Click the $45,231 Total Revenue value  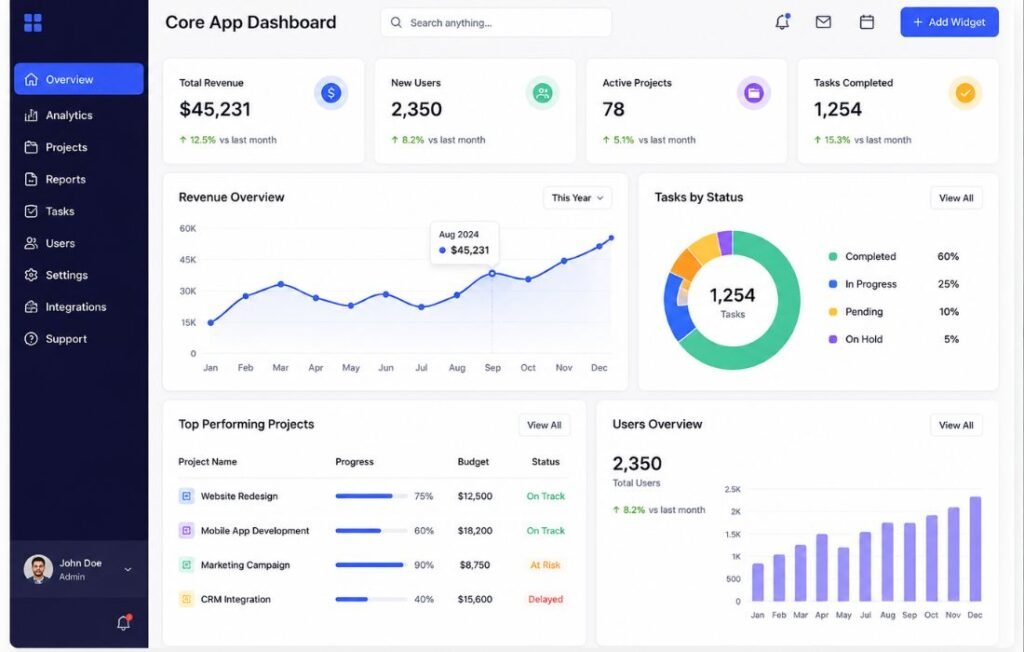(215, 109)
